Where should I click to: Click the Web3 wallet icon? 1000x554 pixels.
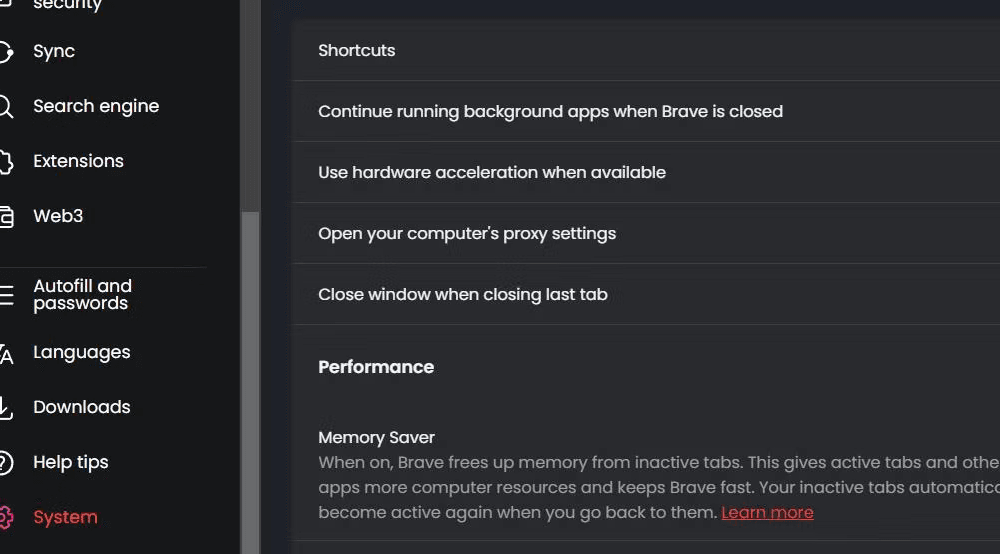coord(6,216)
